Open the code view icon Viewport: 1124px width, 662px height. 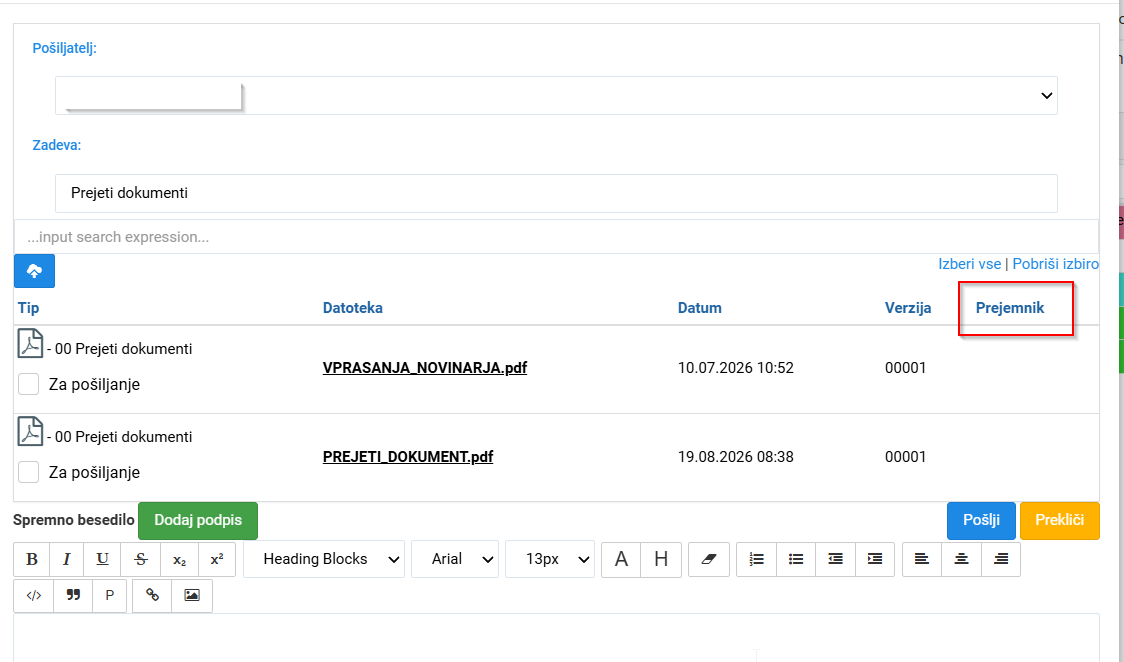pos(34,595)
